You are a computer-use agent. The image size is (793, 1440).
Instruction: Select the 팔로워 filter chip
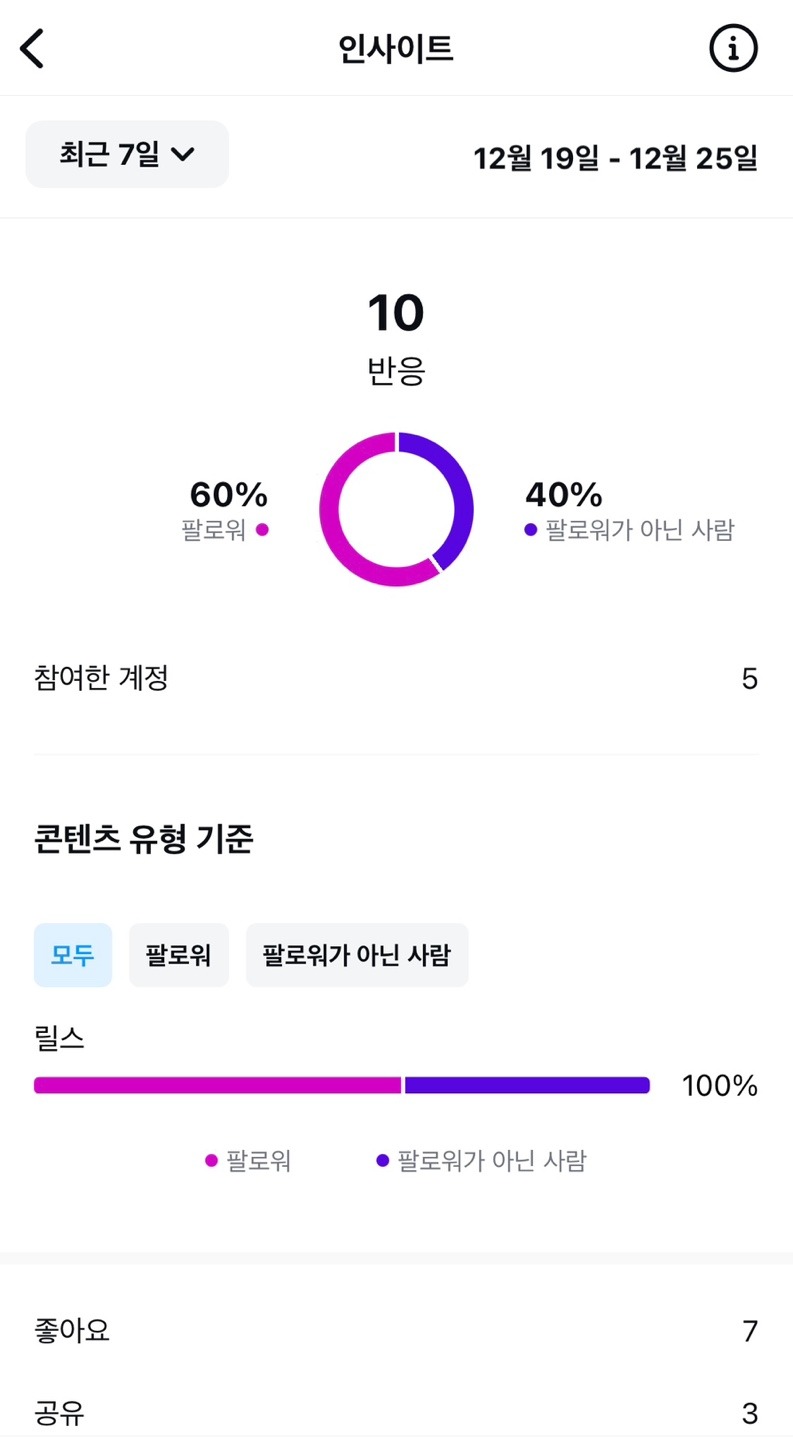point(179,955)
